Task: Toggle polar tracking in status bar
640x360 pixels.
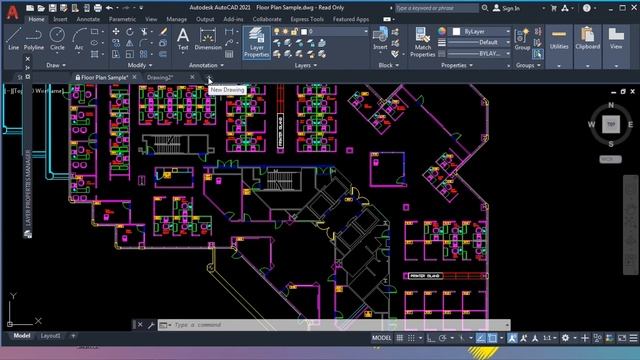Action: [x=443, y=338]
